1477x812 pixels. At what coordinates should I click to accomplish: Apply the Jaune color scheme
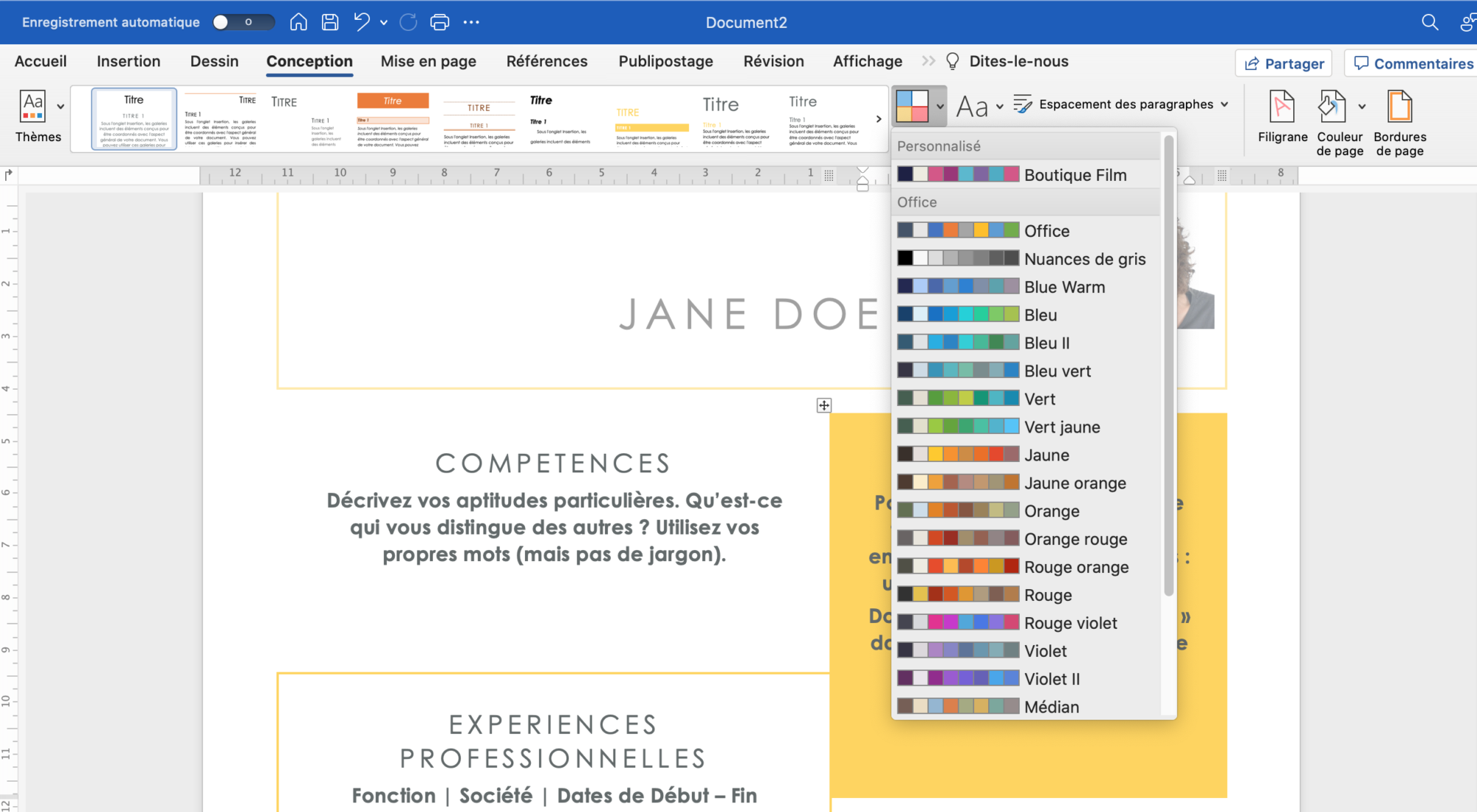pyautogui.click(x=1026, y=455)
